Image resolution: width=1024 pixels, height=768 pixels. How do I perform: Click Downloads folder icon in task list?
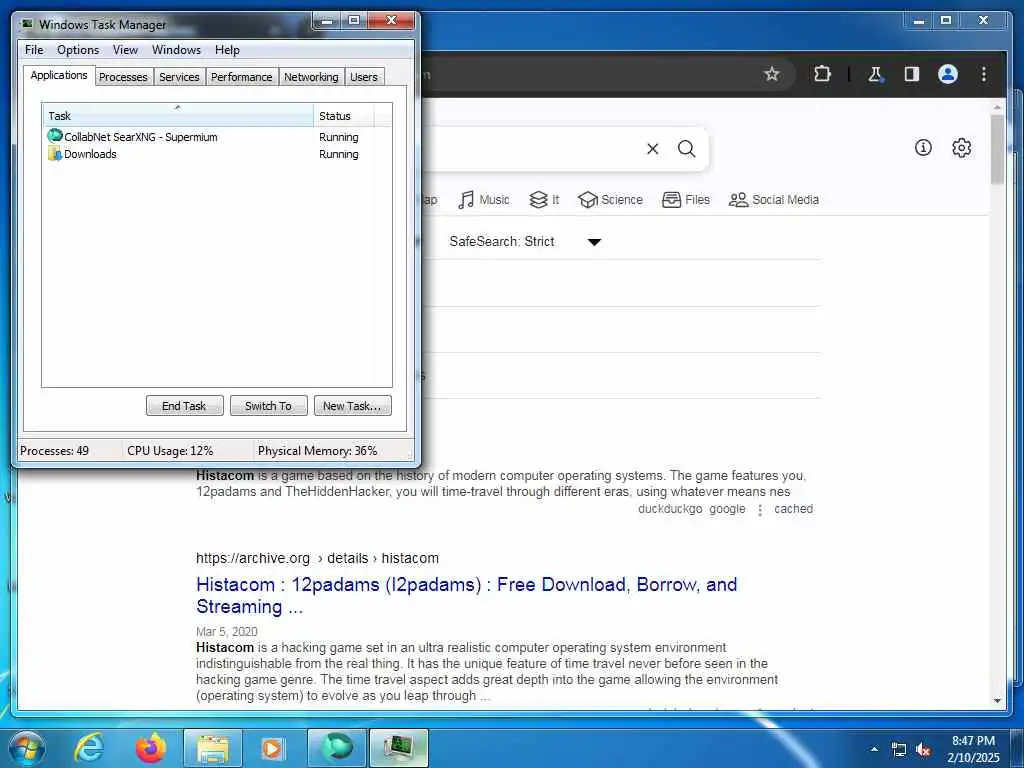click(55, 154)
